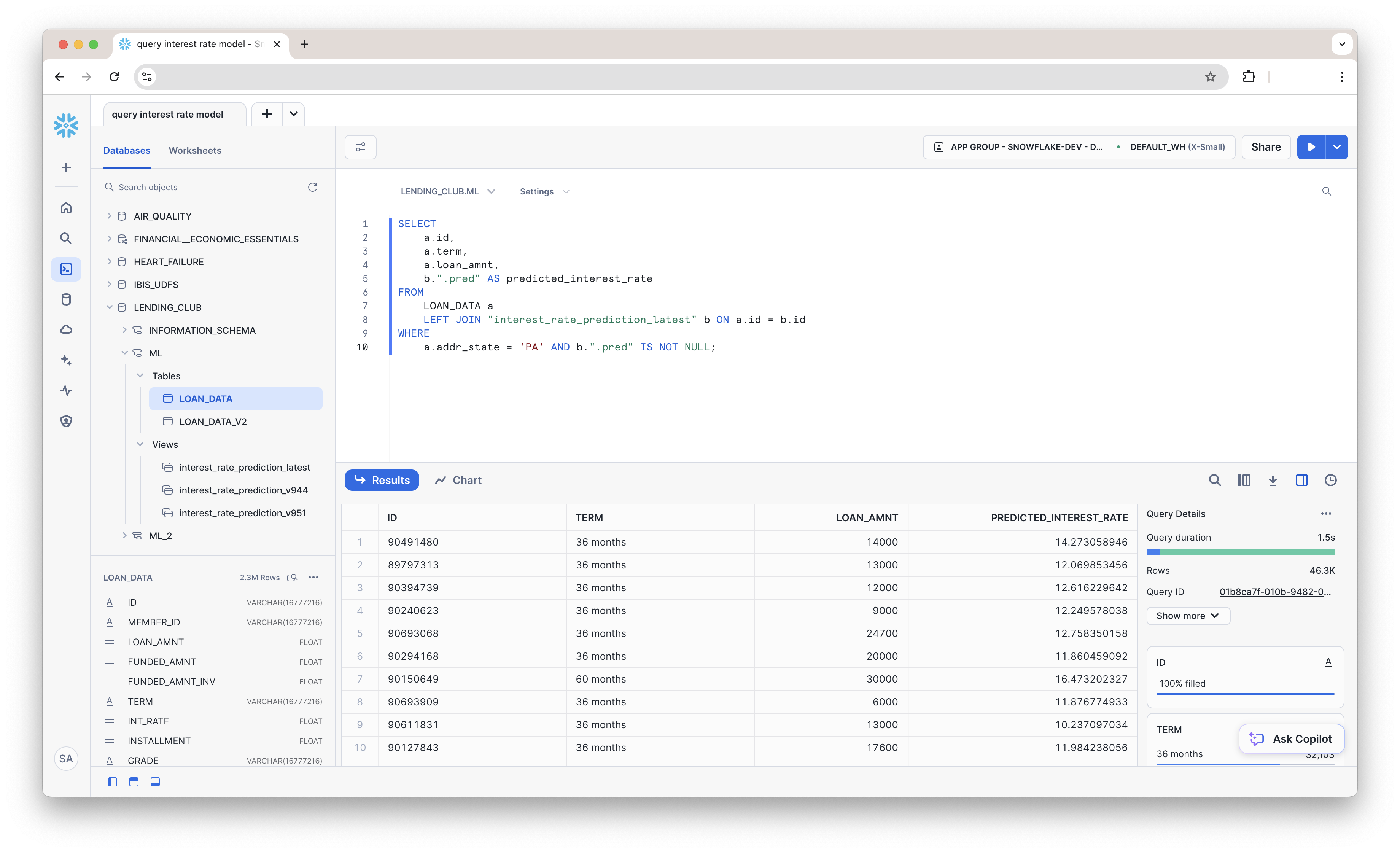1400x853 pixels.
Task: Toggle the query details side panel
Action: pos(1302,480)
